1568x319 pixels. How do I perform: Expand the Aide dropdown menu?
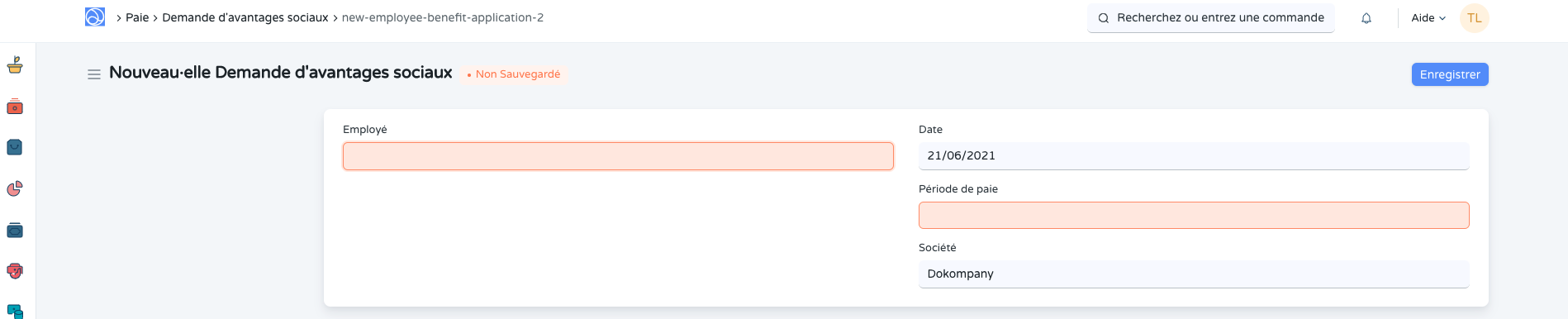(x=1428, y=18)
